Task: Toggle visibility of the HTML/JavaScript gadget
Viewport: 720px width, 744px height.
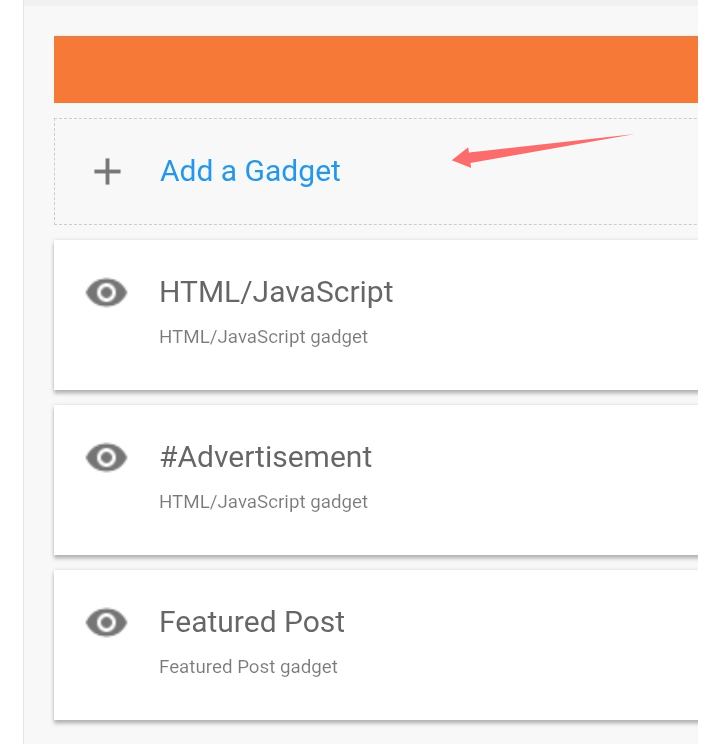Action: coord(106,292)
